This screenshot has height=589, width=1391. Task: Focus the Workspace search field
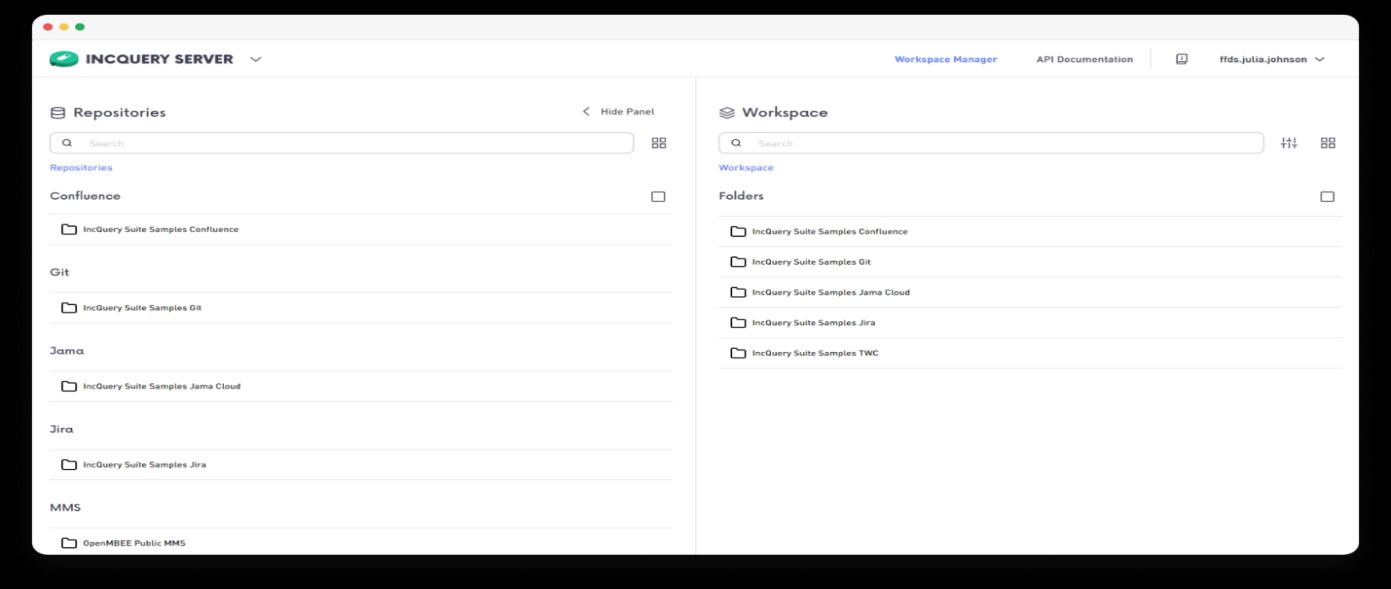[991, 143]
